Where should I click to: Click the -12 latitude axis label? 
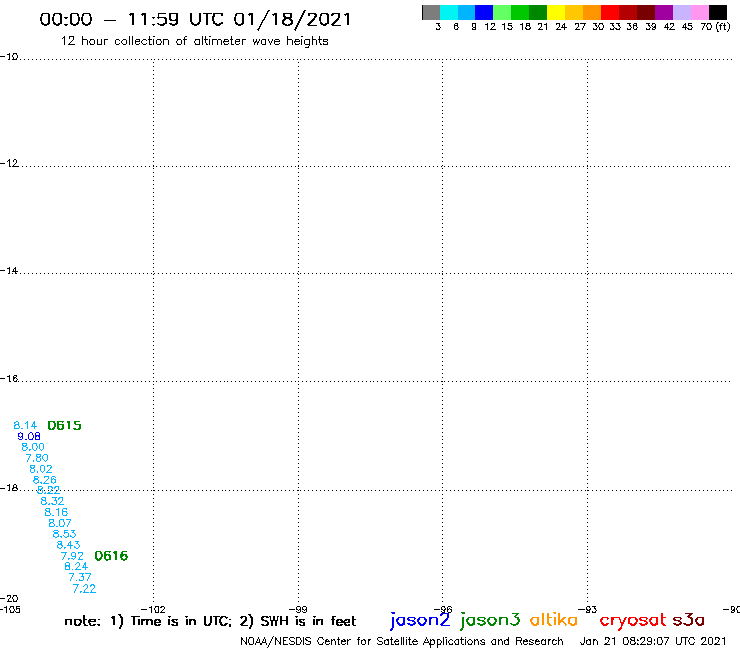click(9, 163)
